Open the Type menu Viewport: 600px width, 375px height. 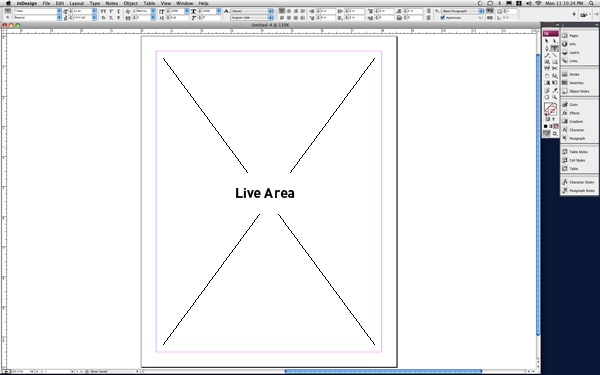95,3
